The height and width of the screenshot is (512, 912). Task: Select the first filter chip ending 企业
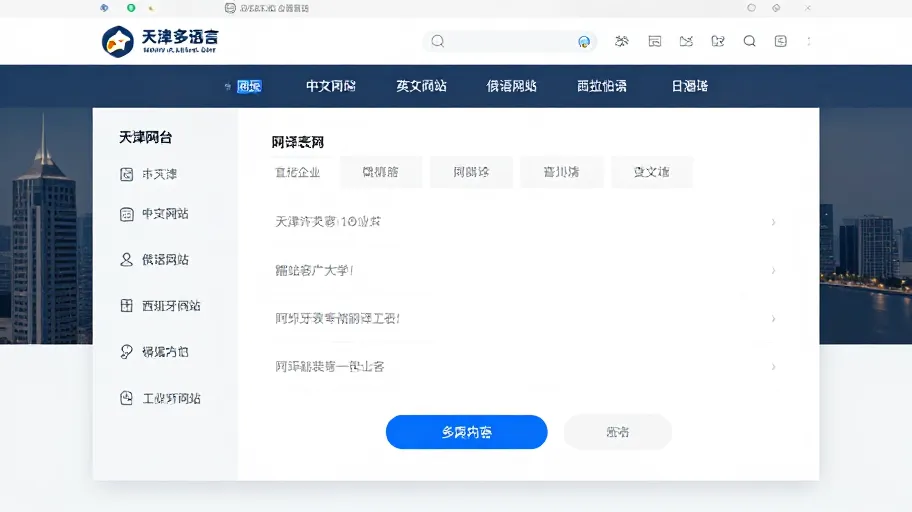pos(297,172)
